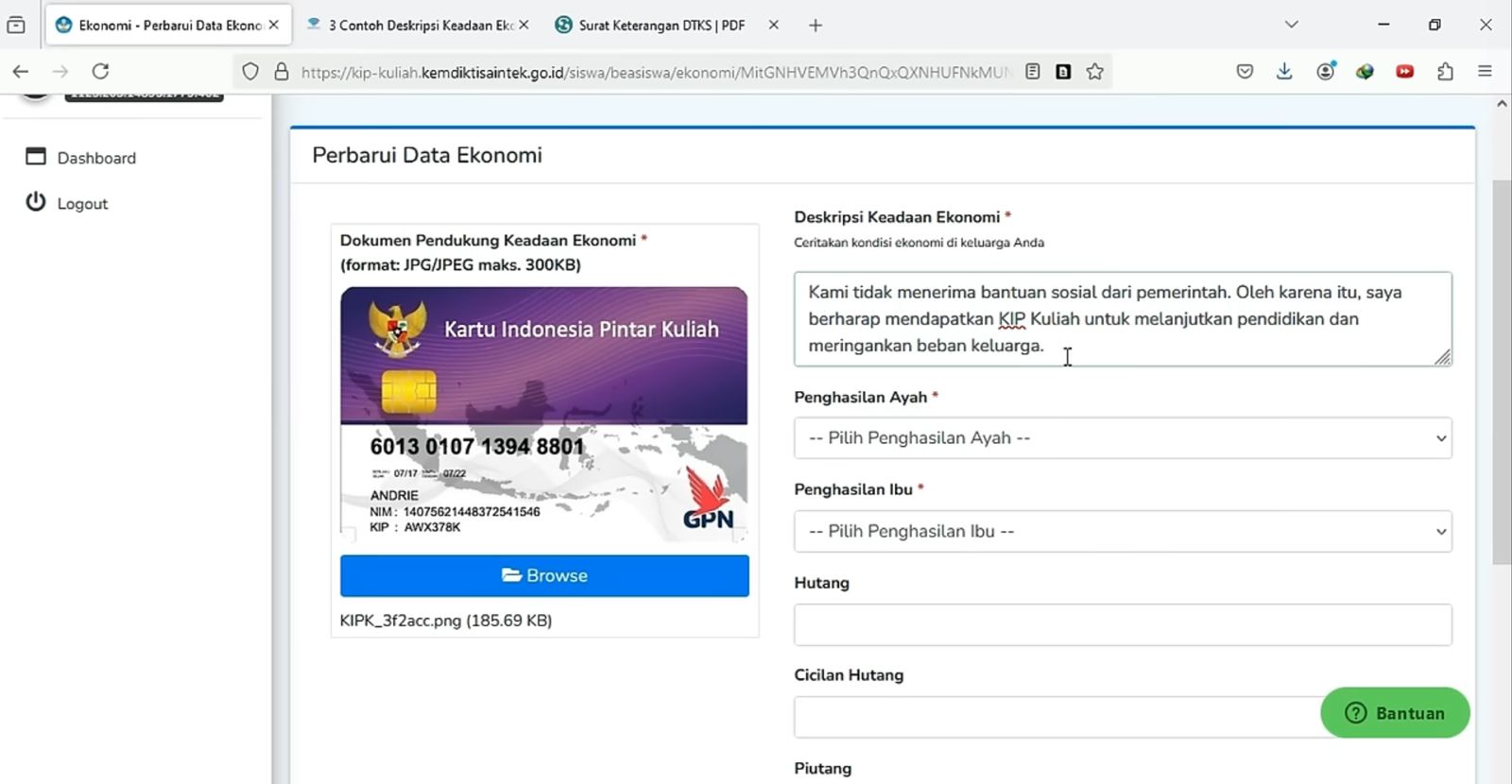1512x784 pixels.
Task: Click the Penghasilan Ibu label
Action: (853, 489)
